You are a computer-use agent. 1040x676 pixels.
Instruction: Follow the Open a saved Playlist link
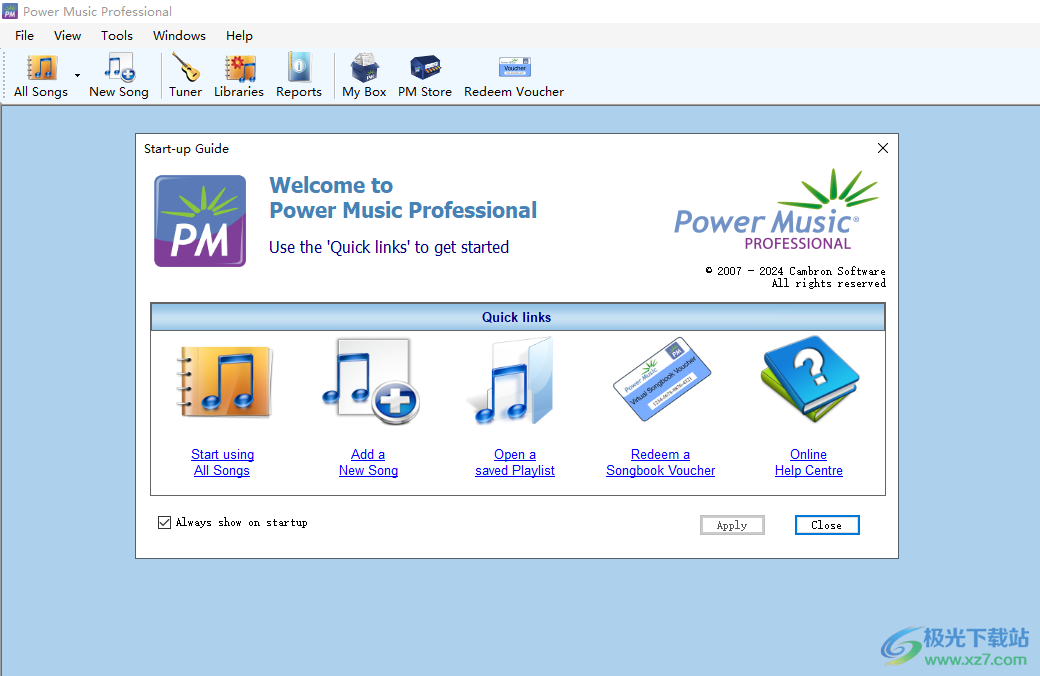tap(514, 462)
